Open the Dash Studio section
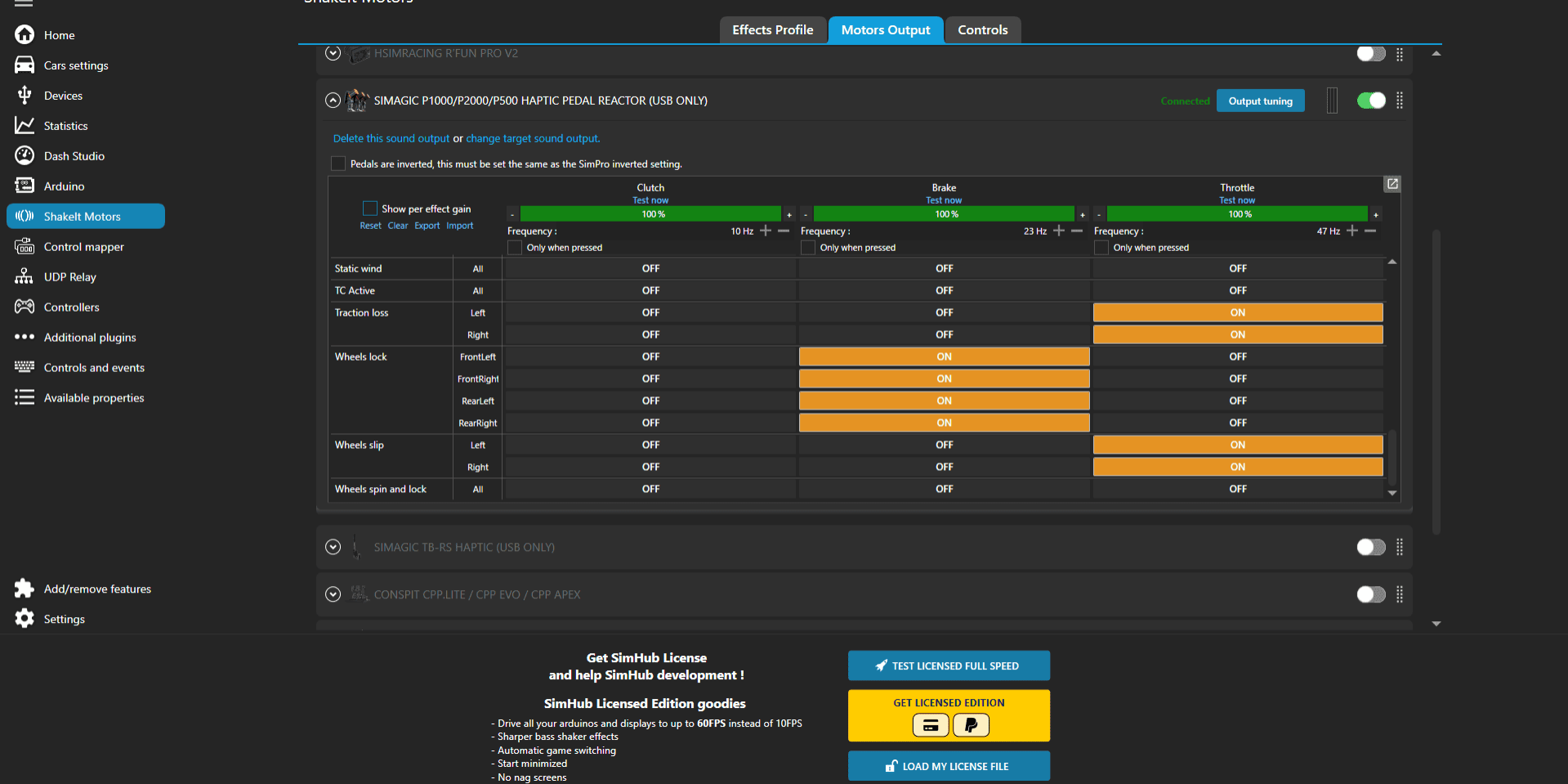The width and height of the screenshot is (1568, 784). click(74, 155)
